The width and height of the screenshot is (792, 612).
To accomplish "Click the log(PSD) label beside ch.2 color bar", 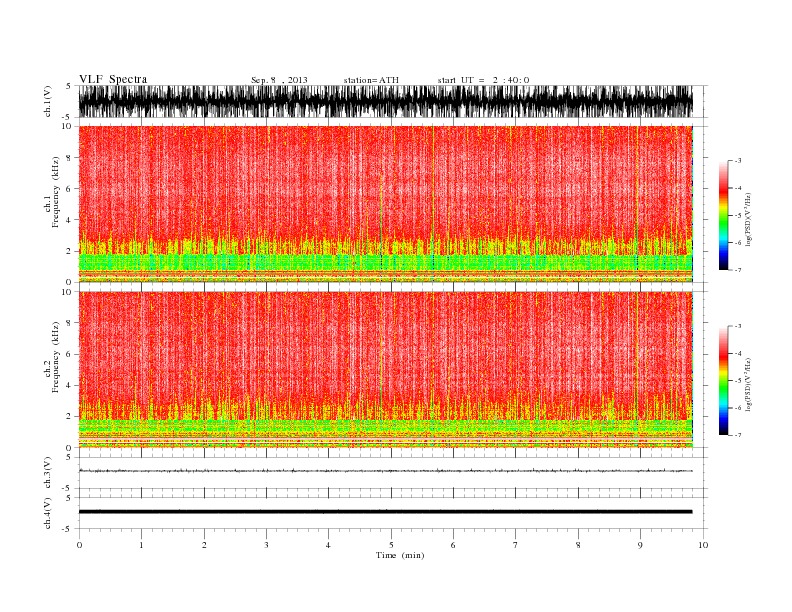I will point(749,385).
